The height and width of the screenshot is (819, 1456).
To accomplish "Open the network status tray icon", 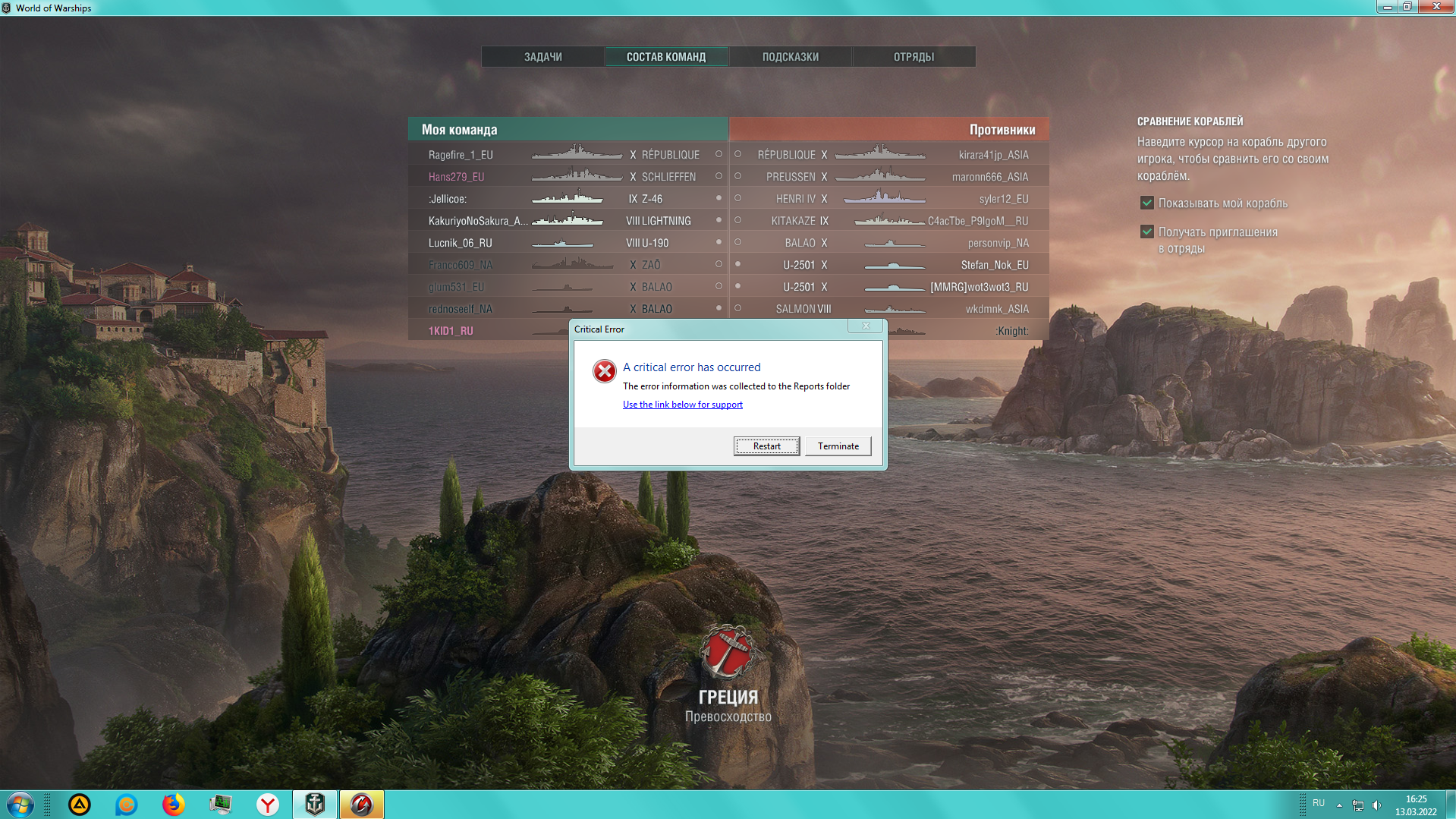I will [1358, 805].
